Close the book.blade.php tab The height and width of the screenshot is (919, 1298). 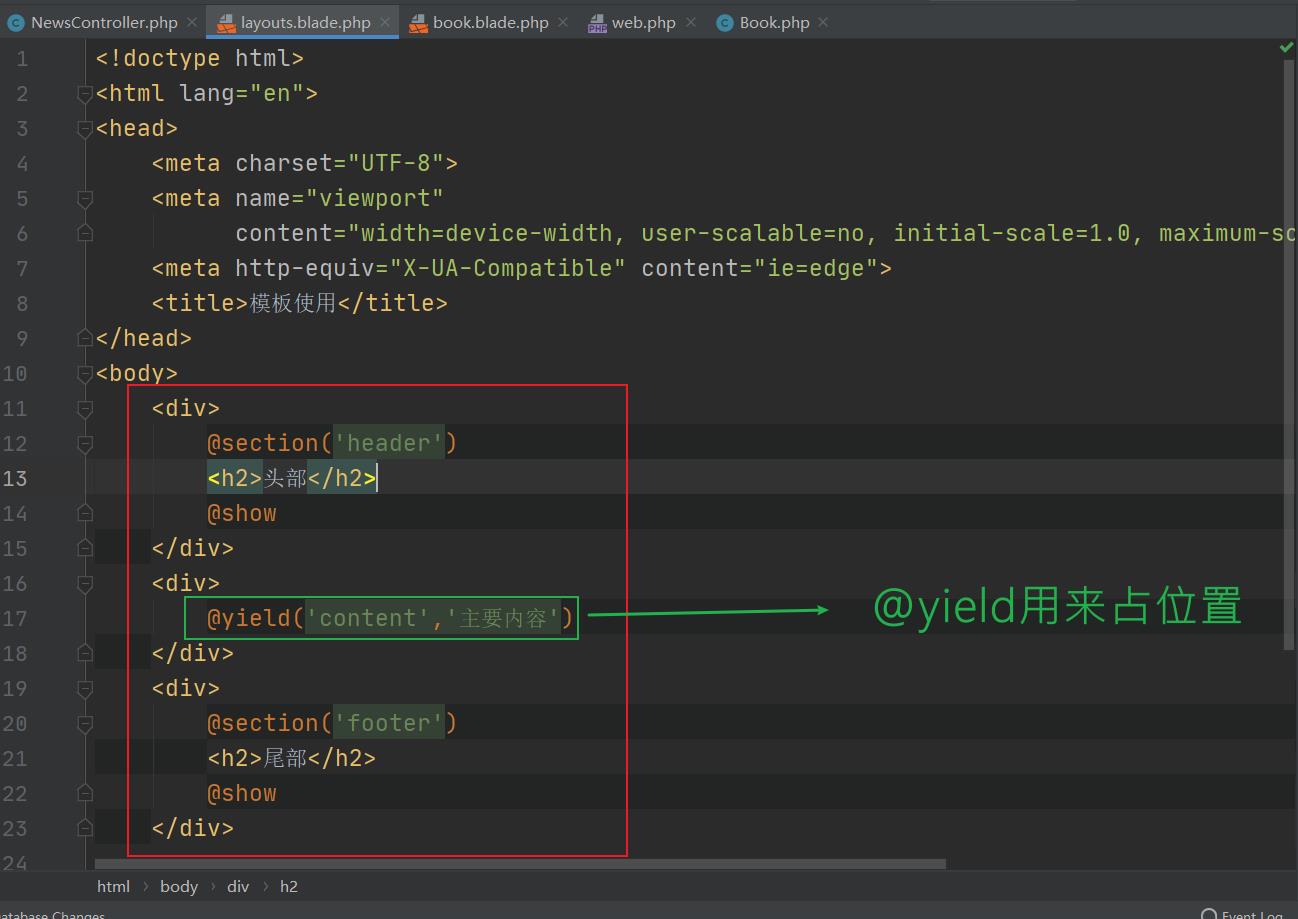(563, 22)
